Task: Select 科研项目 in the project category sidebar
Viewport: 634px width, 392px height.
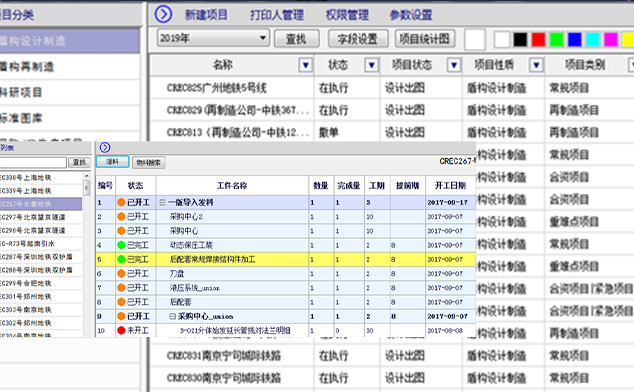Action: (x=70, y=92)
